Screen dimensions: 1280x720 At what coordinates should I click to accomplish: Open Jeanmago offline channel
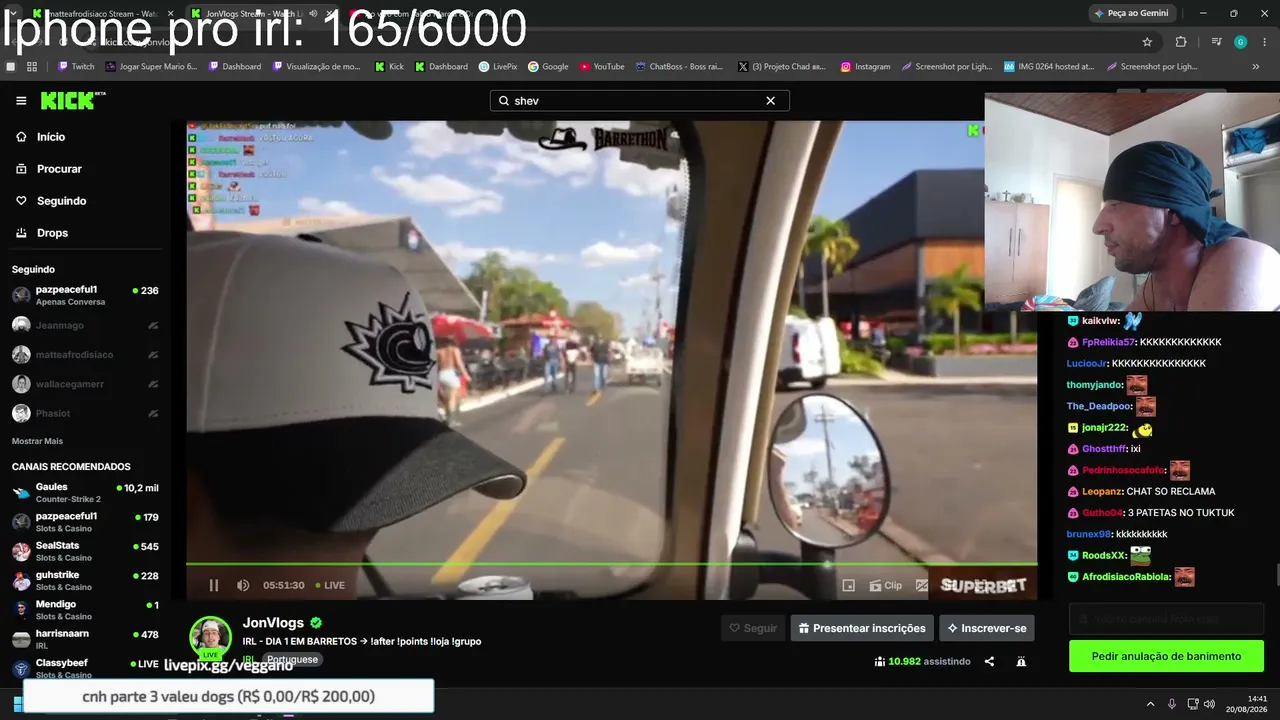point(85,325)
